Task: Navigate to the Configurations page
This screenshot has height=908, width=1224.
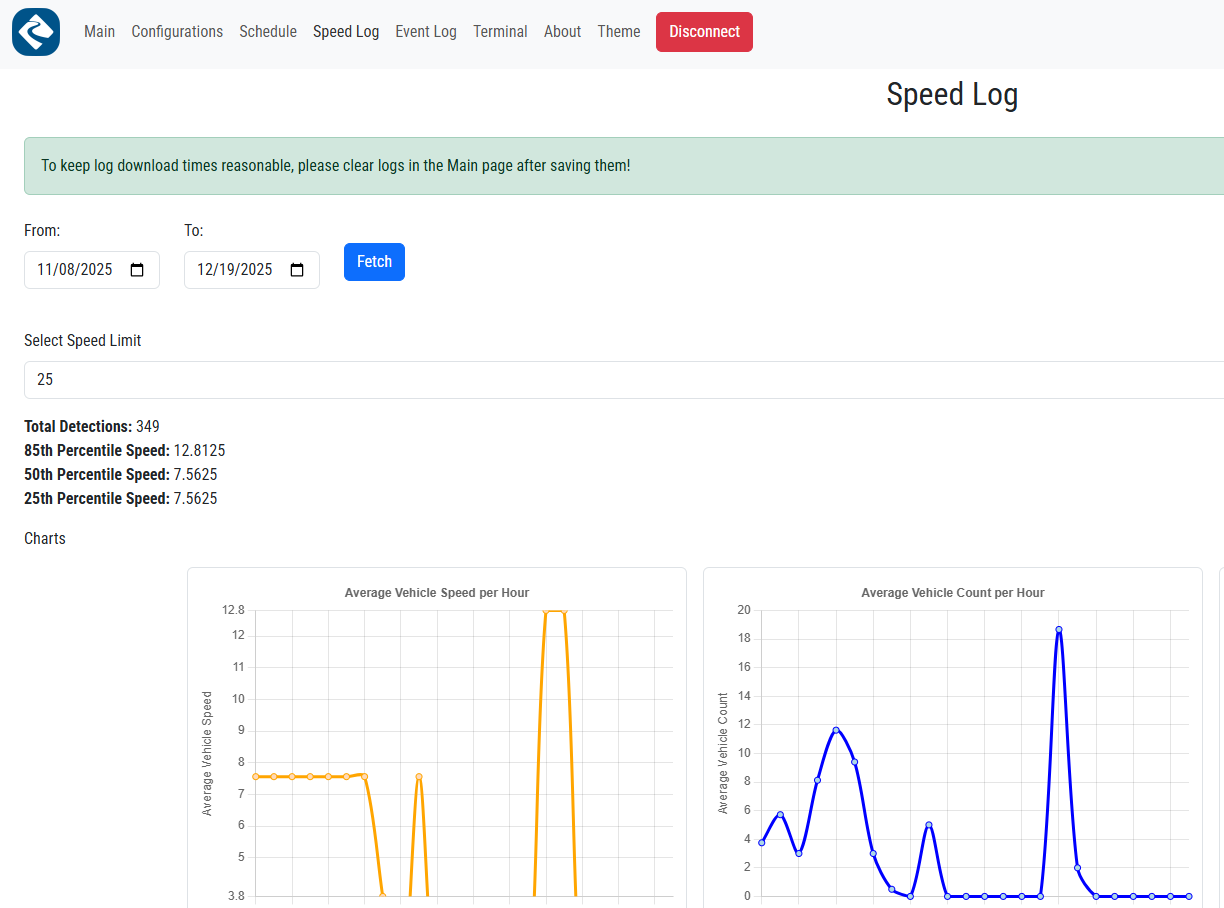Action: click(x=177, y=31)
